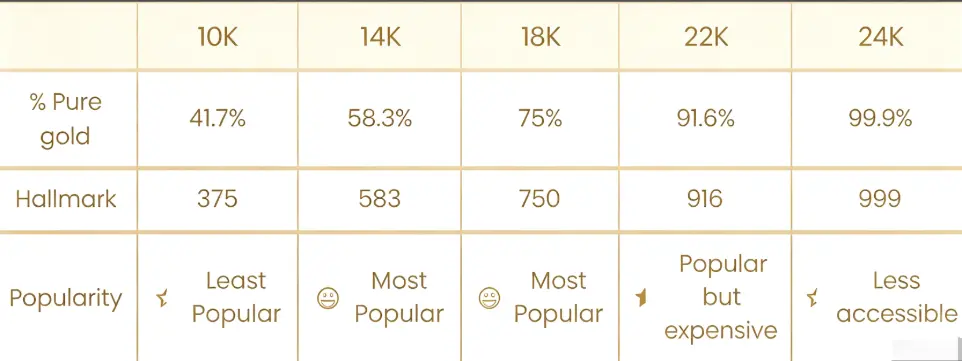
Task: Click the 375 hallmark value
Action: (217, 199)
